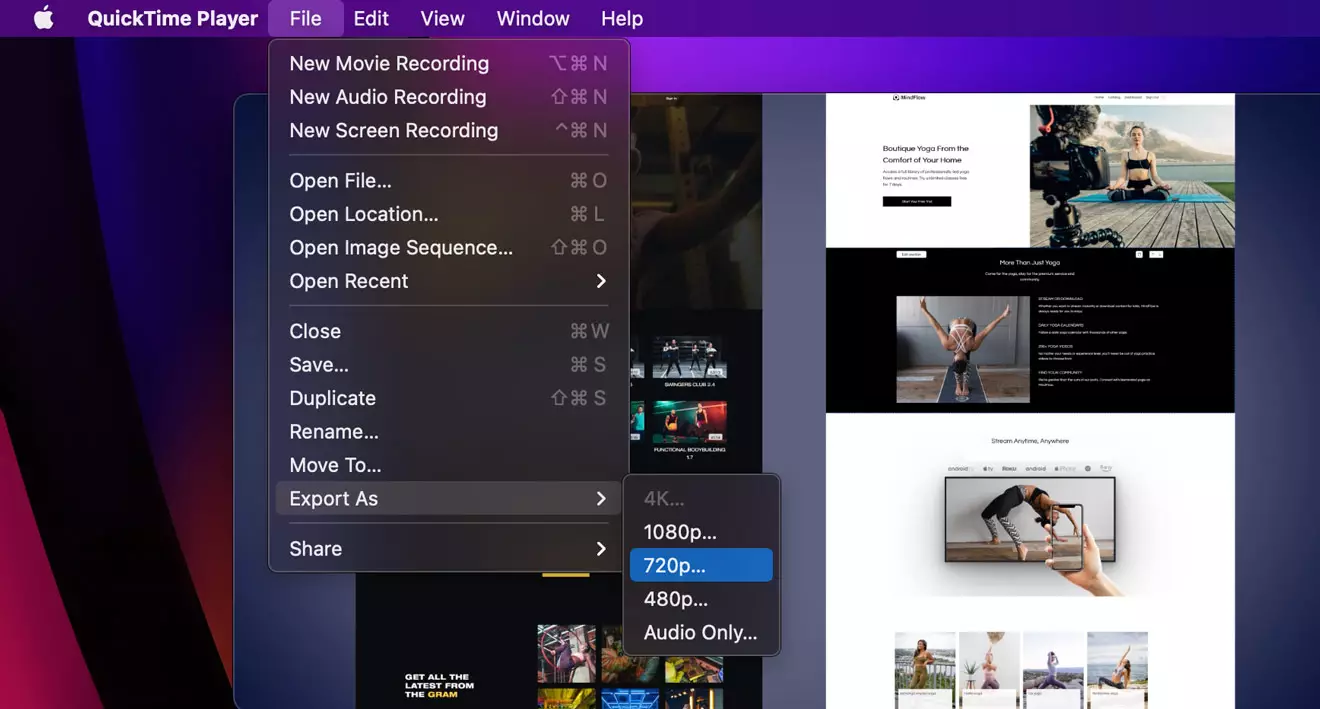Open the Window menu

(x=532, y=17)
